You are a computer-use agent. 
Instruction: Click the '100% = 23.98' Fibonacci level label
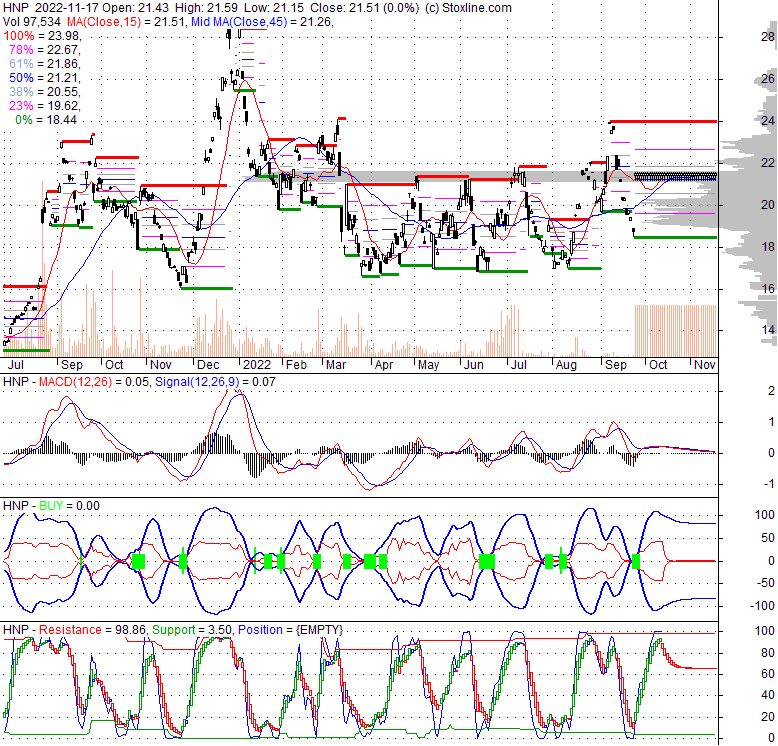(x=42, y=36)
